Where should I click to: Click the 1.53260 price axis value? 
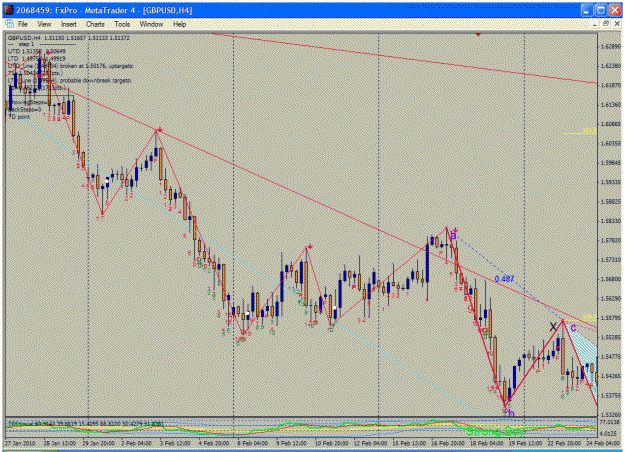[x=610, y=415]
